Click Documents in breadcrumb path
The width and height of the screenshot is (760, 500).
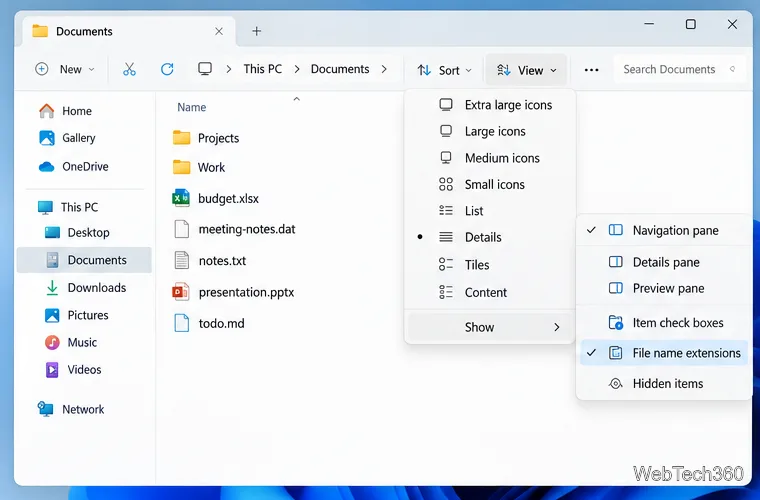tap(340, 69)
